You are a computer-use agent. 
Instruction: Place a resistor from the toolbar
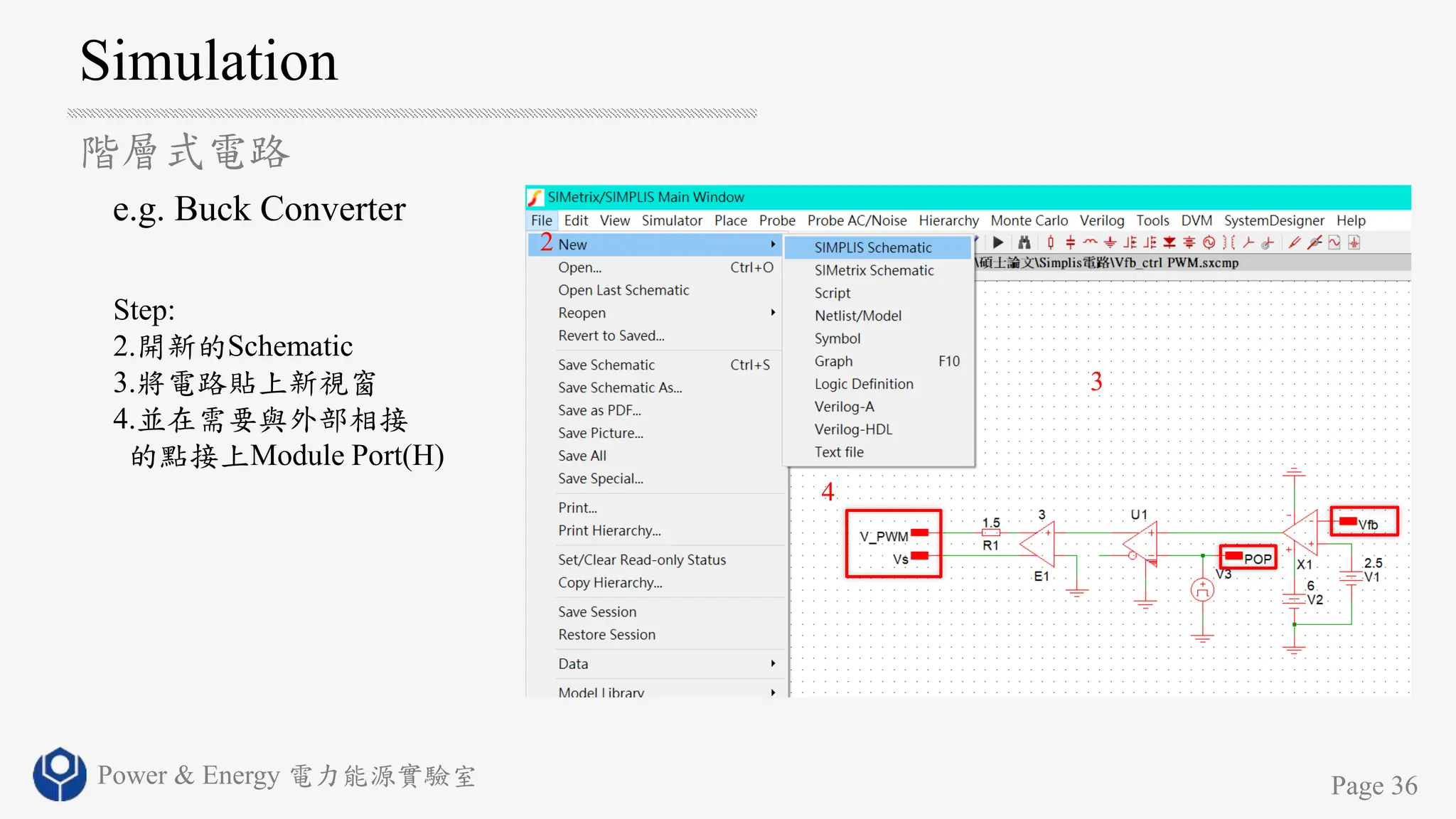[1050, 242]
